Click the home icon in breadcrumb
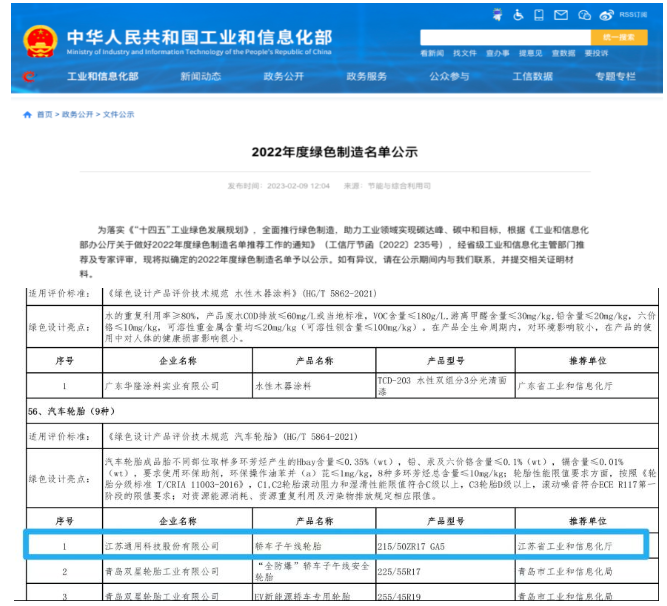This screenshot has height=606, width=667. tap(27, 114)
